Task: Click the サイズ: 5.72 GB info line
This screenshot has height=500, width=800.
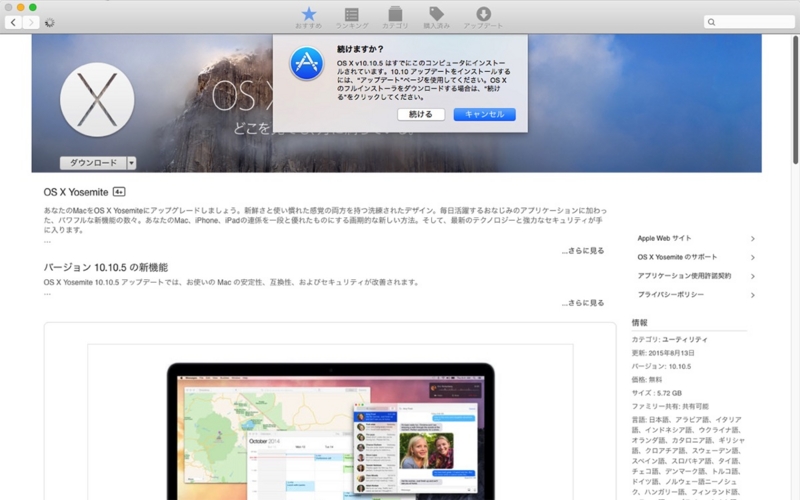Action: click(657, 393)
